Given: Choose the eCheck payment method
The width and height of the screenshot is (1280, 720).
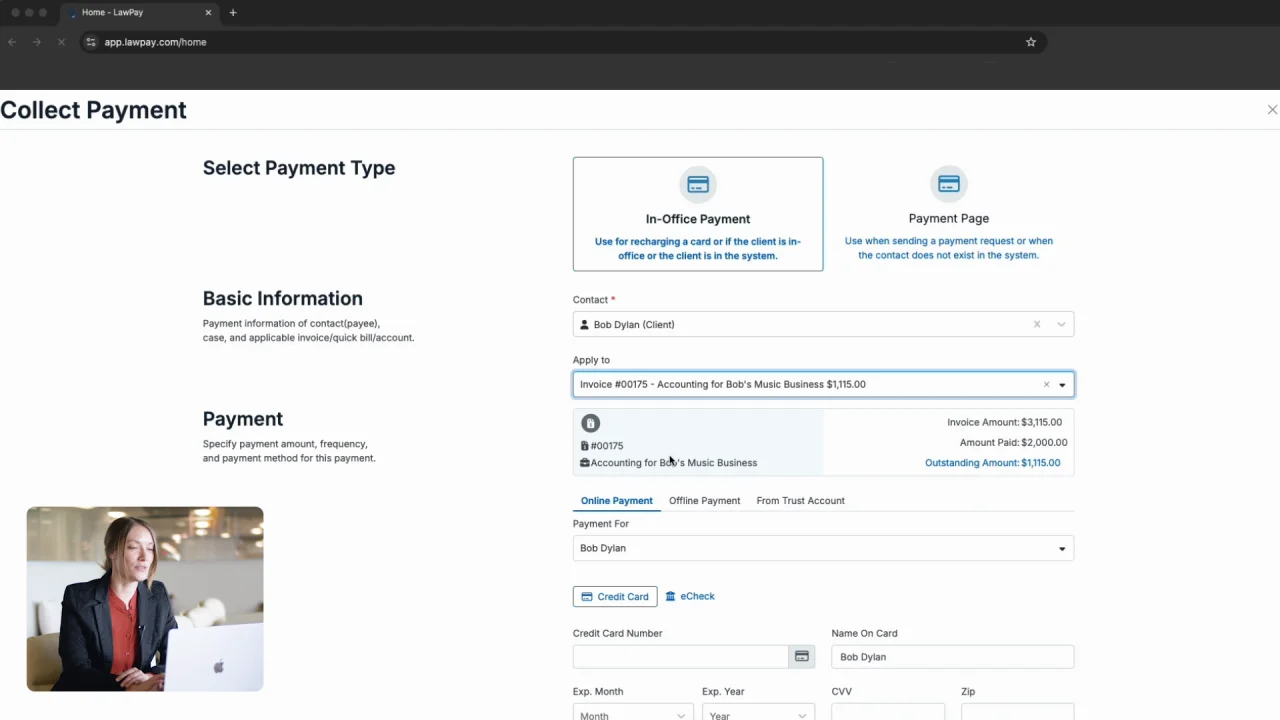Looking at the screenshot, I should tap(690, 596).
